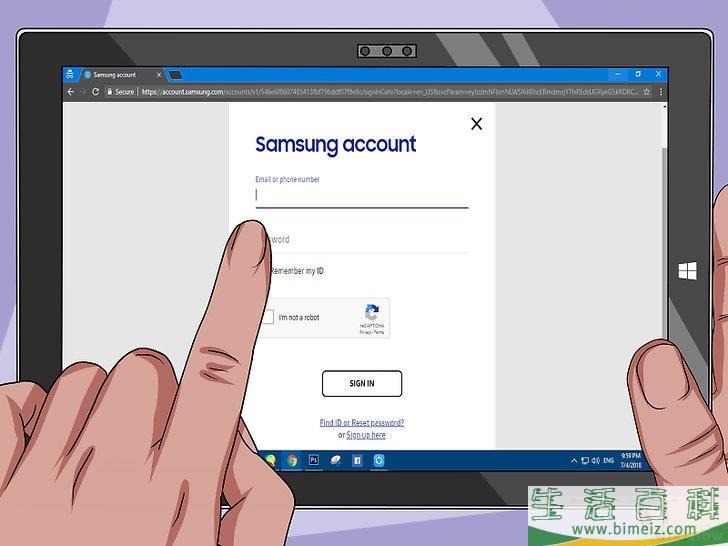Viewport: 728px width, 546px height.
Task: Tap the tablet's Windows logo button
Action: click(x=688, y=271)
